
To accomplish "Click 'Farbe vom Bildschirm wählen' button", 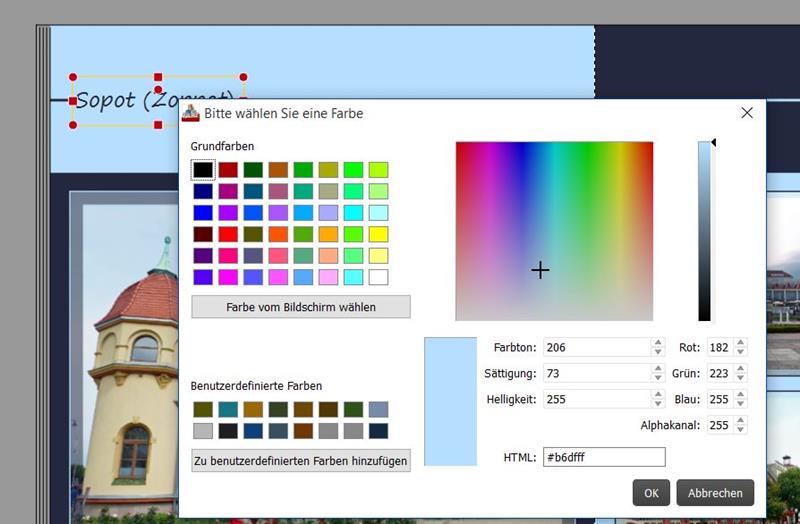I will point(300,307).
